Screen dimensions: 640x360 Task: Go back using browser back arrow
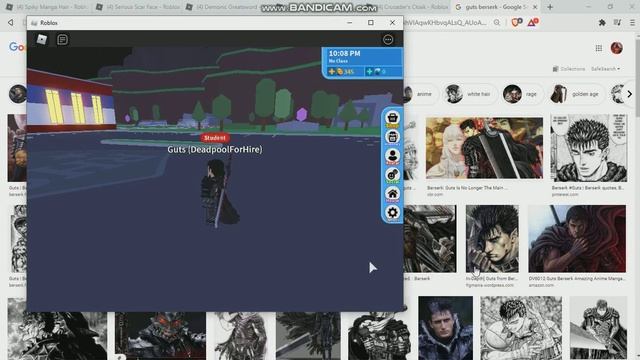tap(11, 23)
